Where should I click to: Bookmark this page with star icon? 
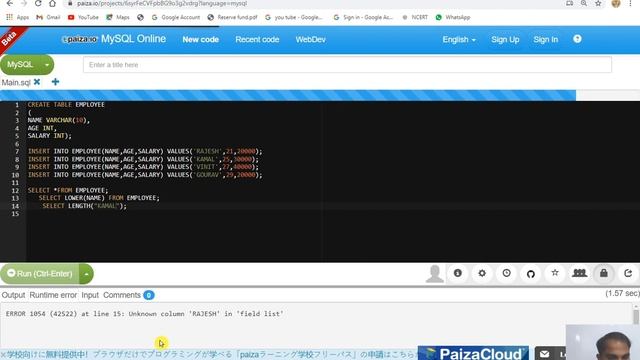click(598, 3)
